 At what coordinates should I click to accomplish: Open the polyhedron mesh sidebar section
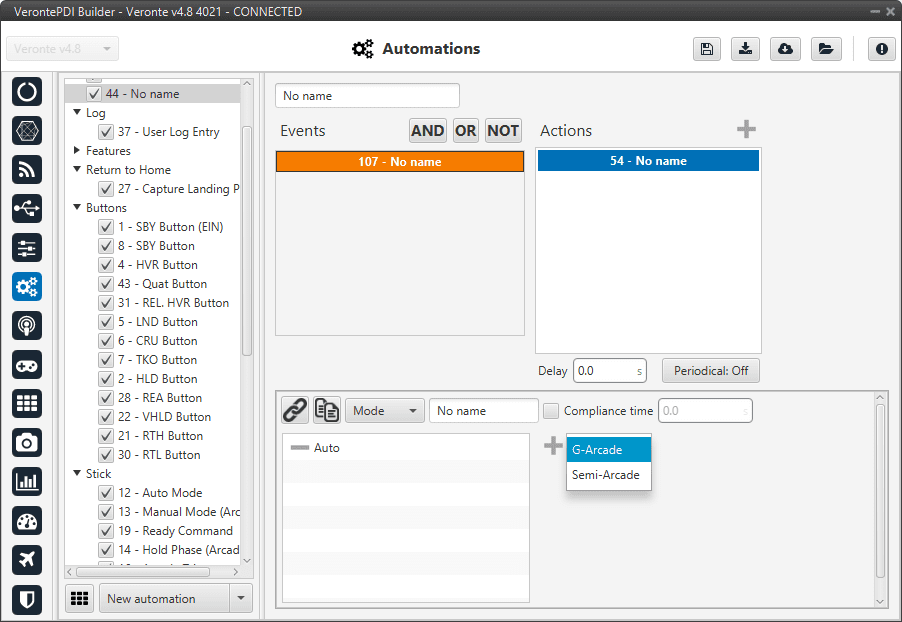pos(27,131)
